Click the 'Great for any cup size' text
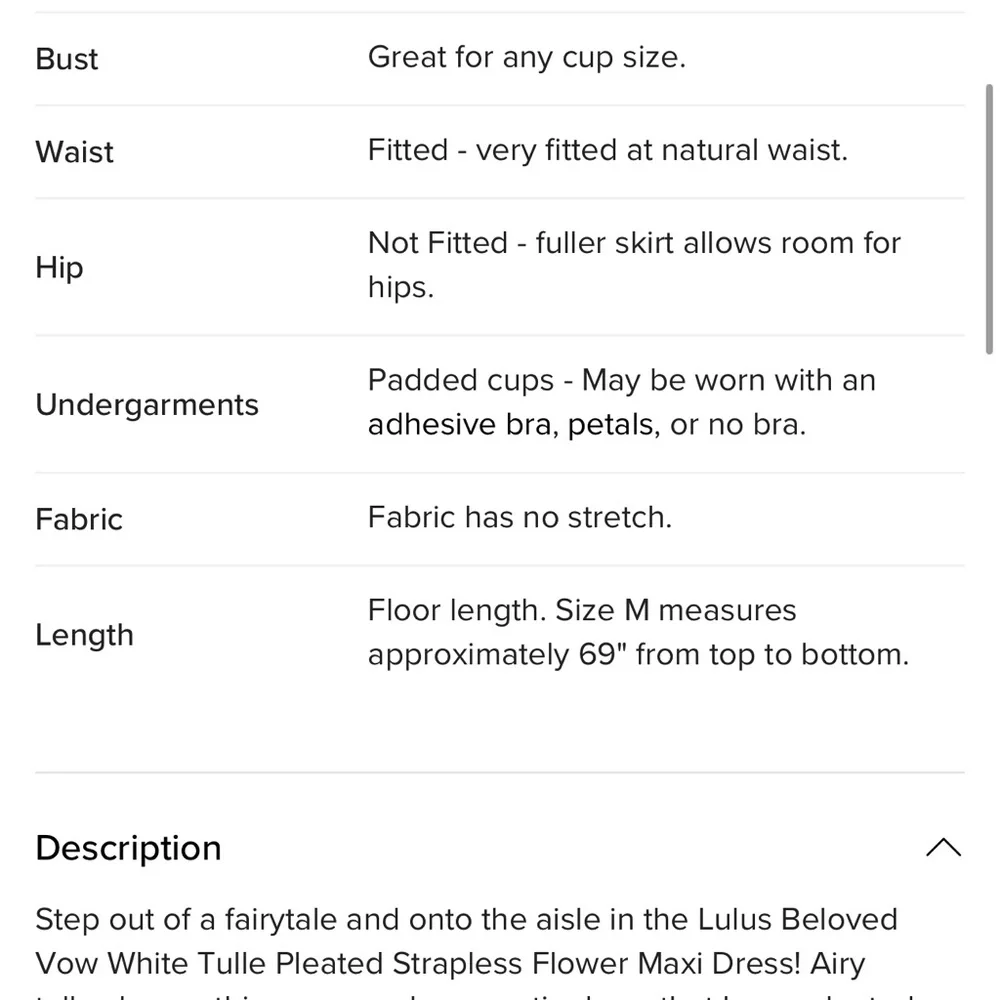Viewport: 1000px width, 1000px height. tap(526, 57)
